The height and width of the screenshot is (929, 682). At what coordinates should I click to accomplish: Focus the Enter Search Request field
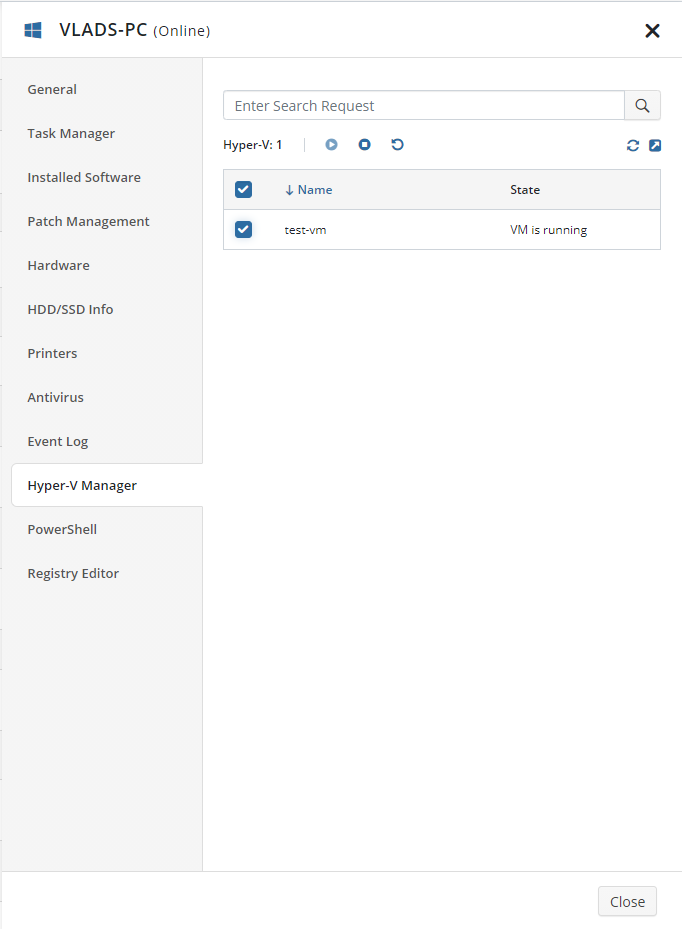pyautogui.click(x=424, y=105)
